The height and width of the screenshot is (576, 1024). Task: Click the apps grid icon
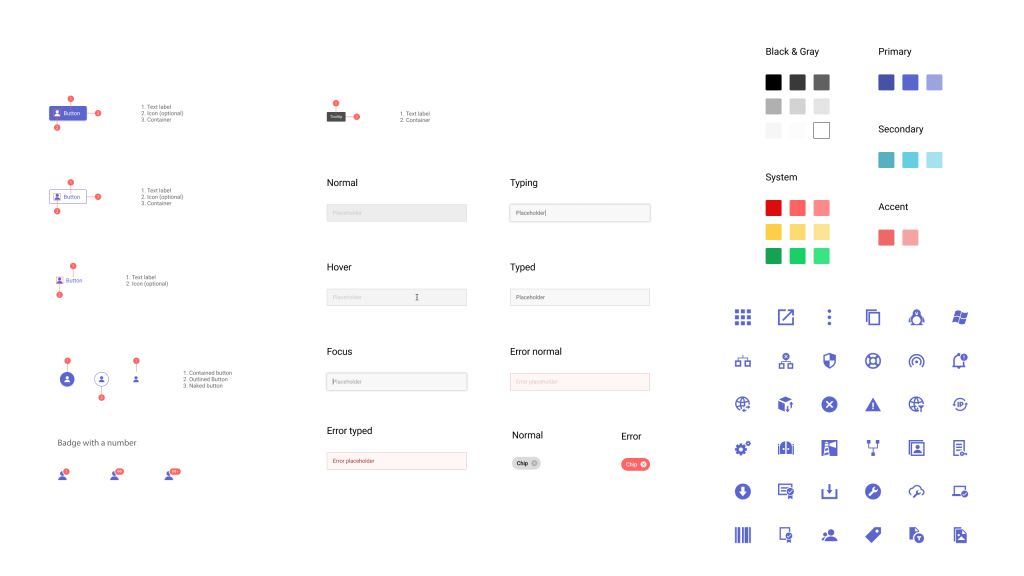[x=742, y=318]
